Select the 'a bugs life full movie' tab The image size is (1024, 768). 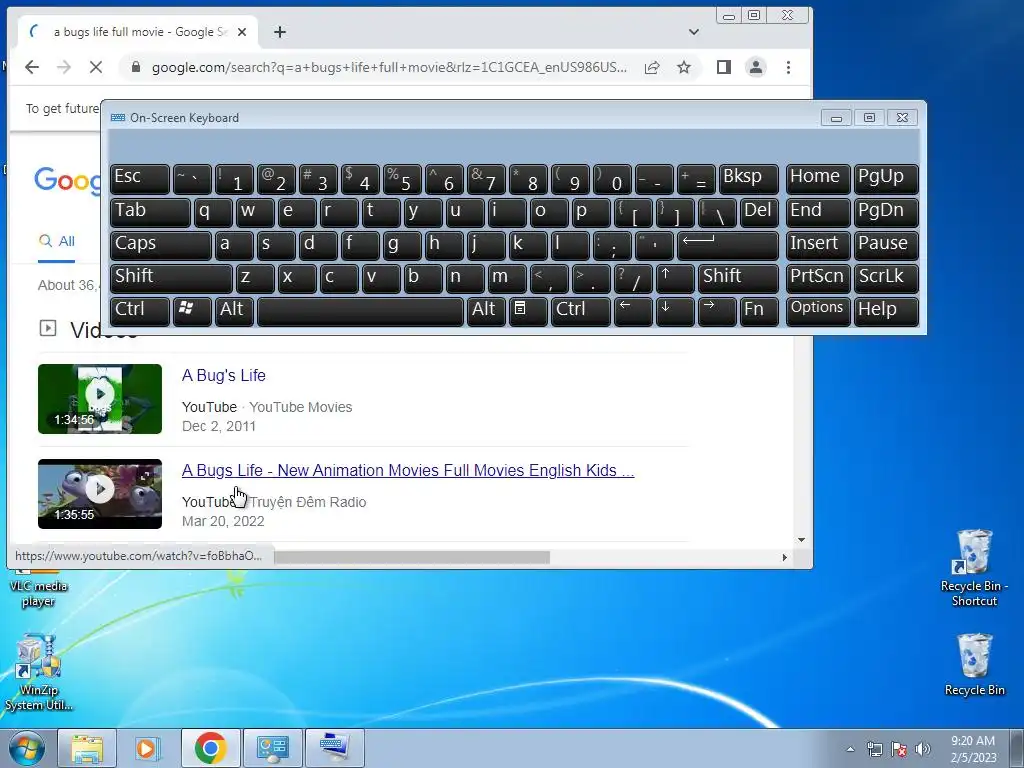[138, 32]
